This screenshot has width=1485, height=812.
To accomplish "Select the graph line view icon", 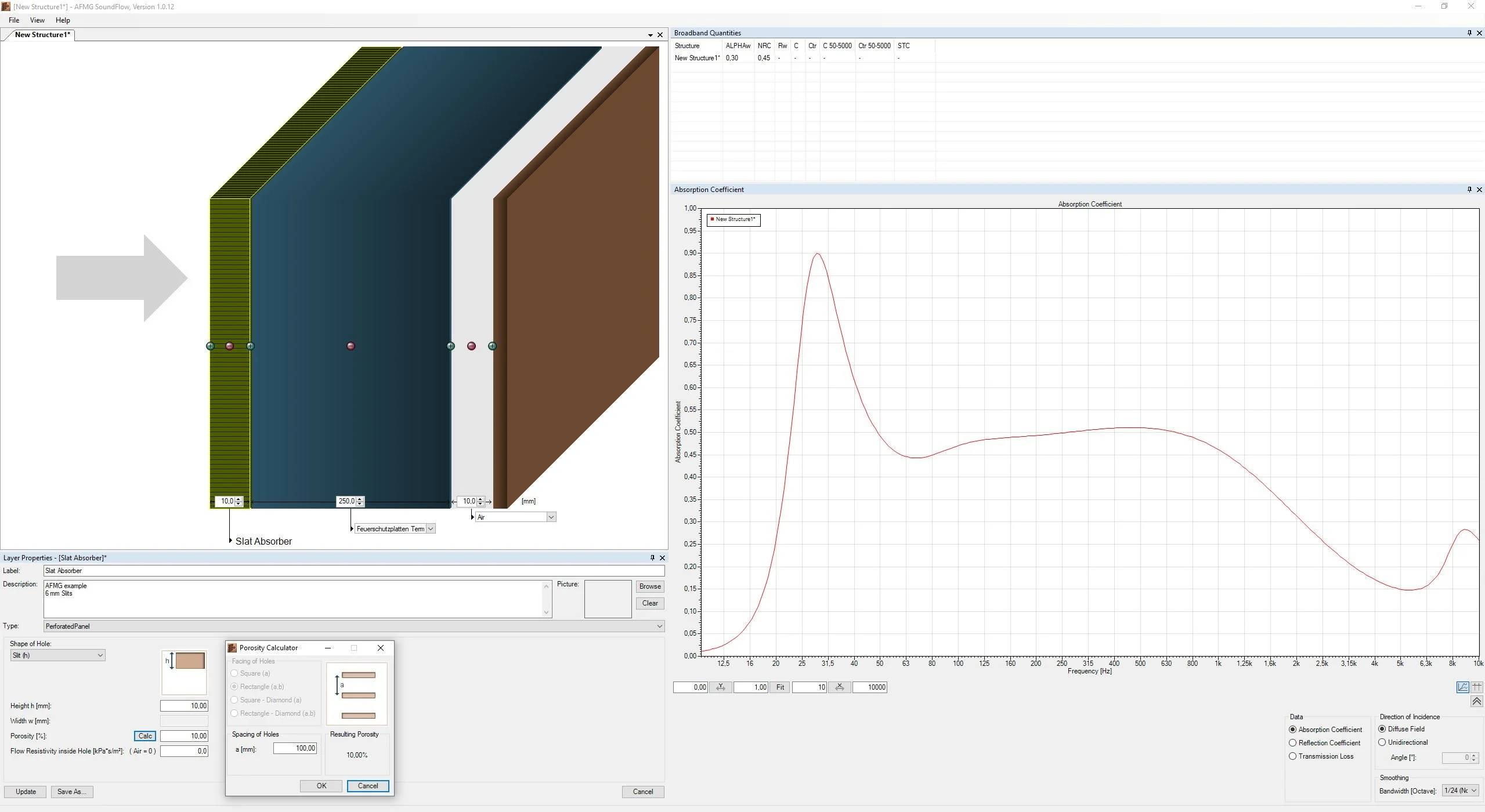I will [1463, 687].
